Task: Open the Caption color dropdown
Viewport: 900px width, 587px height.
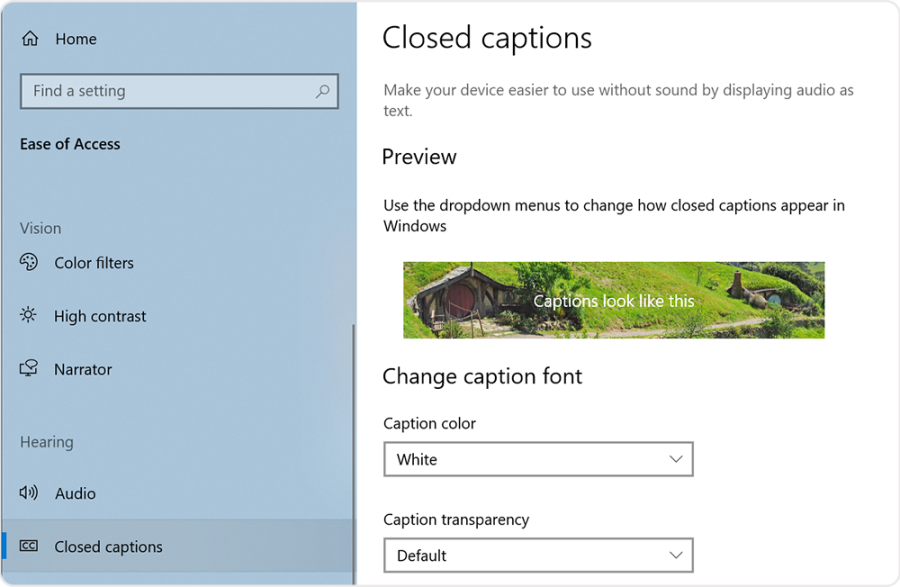Action: (x=538, y=459)
